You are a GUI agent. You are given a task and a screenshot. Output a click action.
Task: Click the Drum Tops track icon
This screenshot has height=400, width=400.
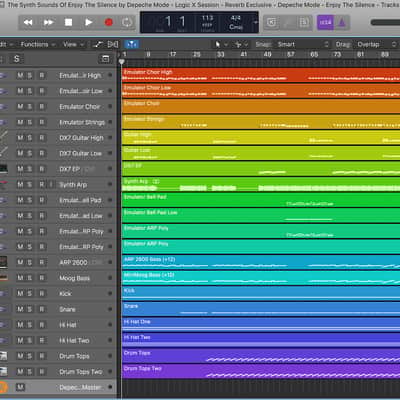tap(4, 356)
